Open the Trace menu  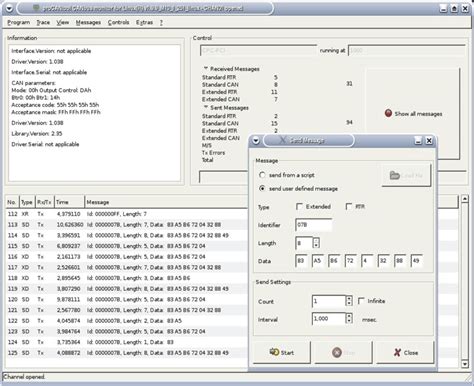(43, 22)
